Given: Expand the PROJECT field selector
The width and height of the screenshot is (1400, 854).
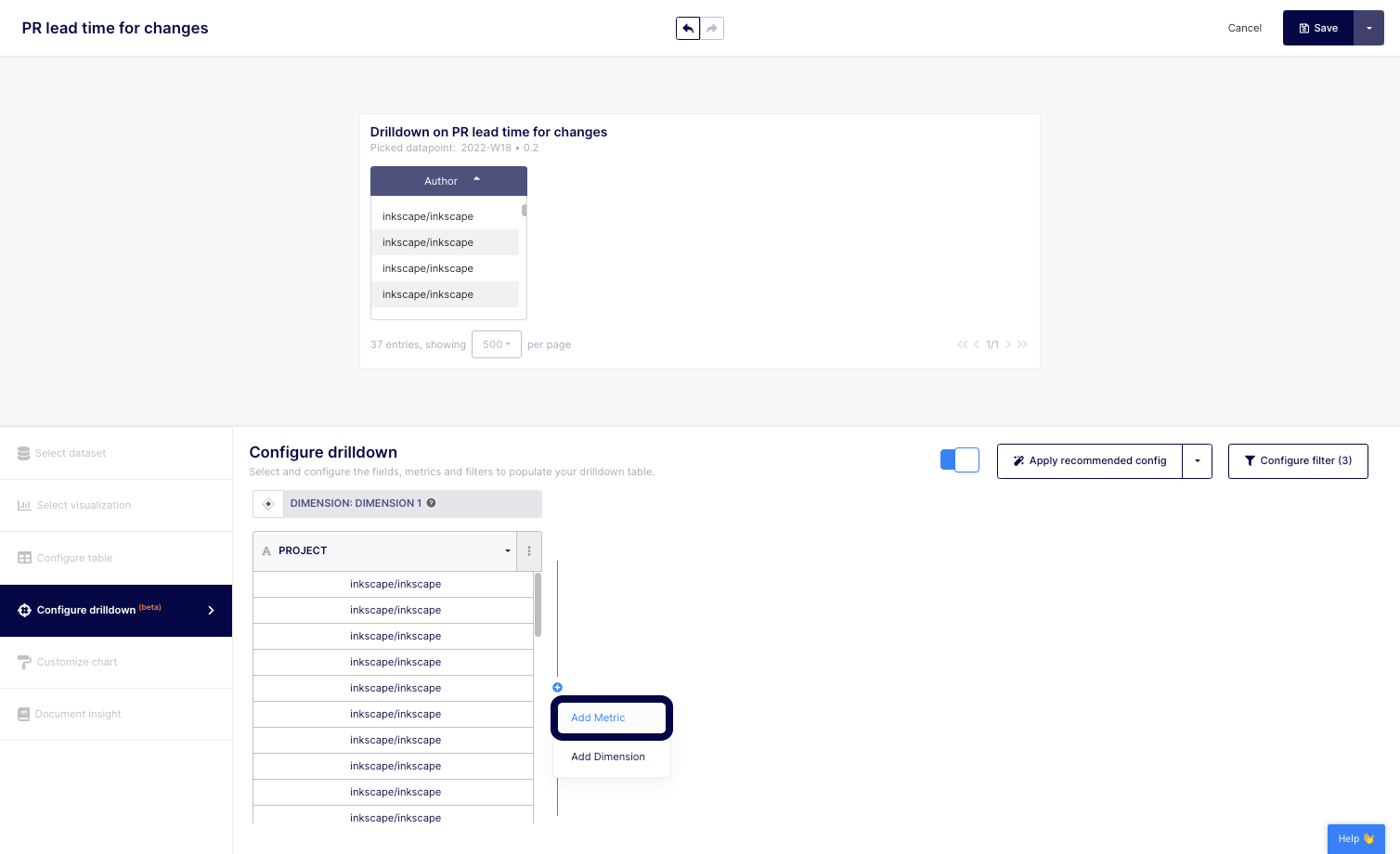Looking at the screenshot, I should tap(507, 551).
